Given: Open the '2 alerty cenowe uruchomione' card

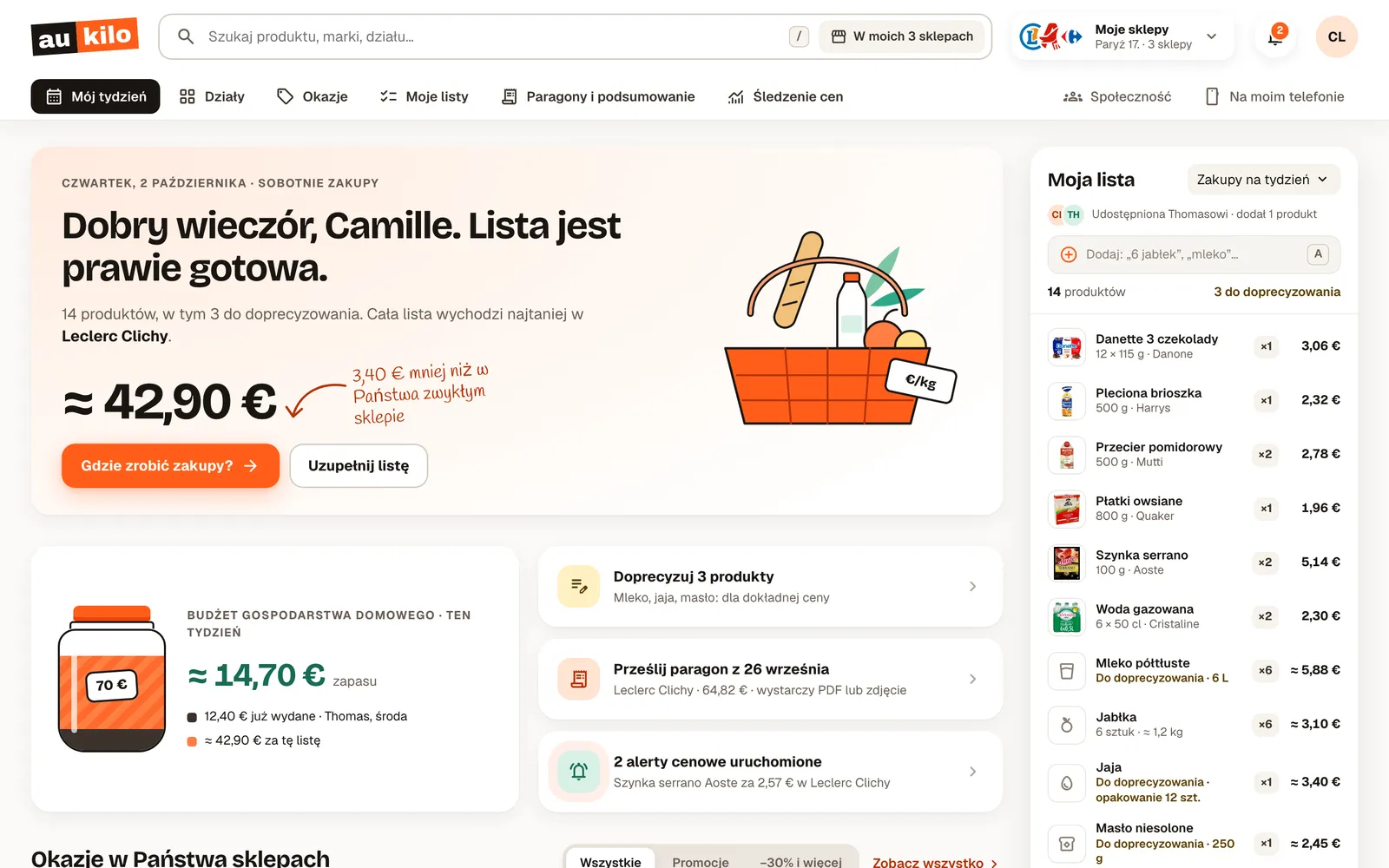Looking at the screenshot, I should pyautogui.click(x=770, y=772).
